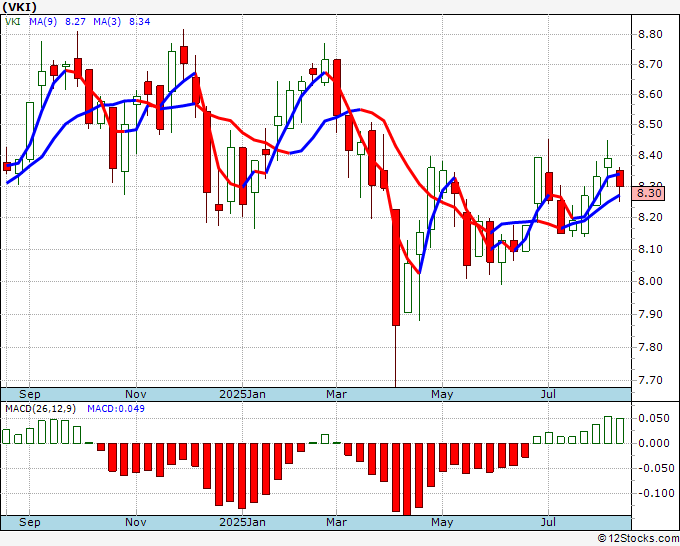This screenshot has width=680, height=546.
Task: Click the last red candlestick near 8.30
Action: [x=620, y=178]
